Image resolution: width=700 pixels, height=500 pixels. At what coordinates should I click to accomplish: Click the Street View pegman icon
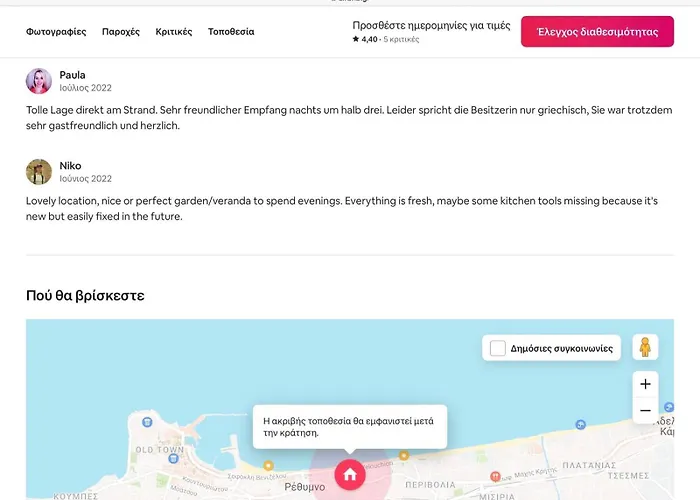click(x=645, y=347)
